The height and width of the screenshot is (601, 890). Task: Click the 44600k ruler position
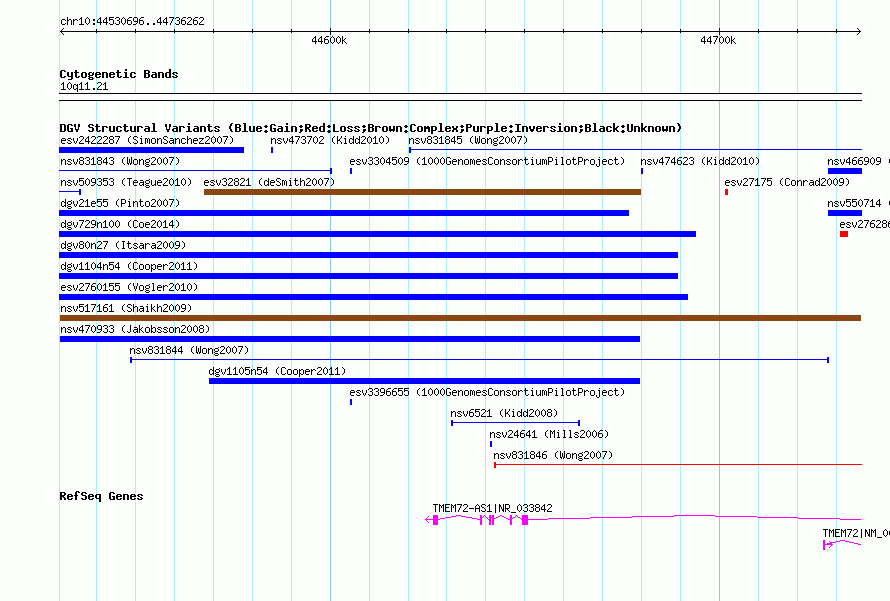pos(329,40)
